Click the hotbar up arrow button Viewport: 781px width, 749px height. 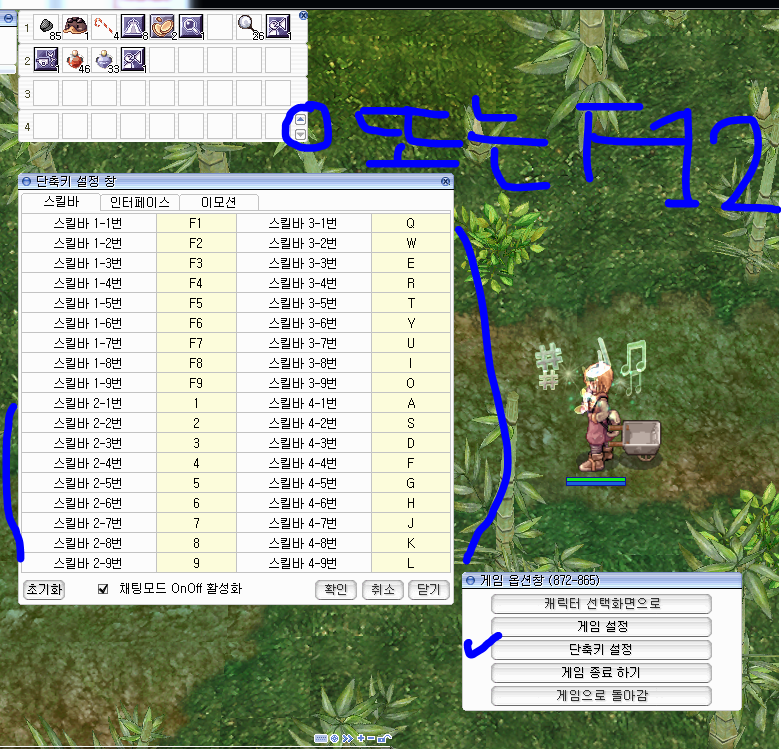pos(300,120)
